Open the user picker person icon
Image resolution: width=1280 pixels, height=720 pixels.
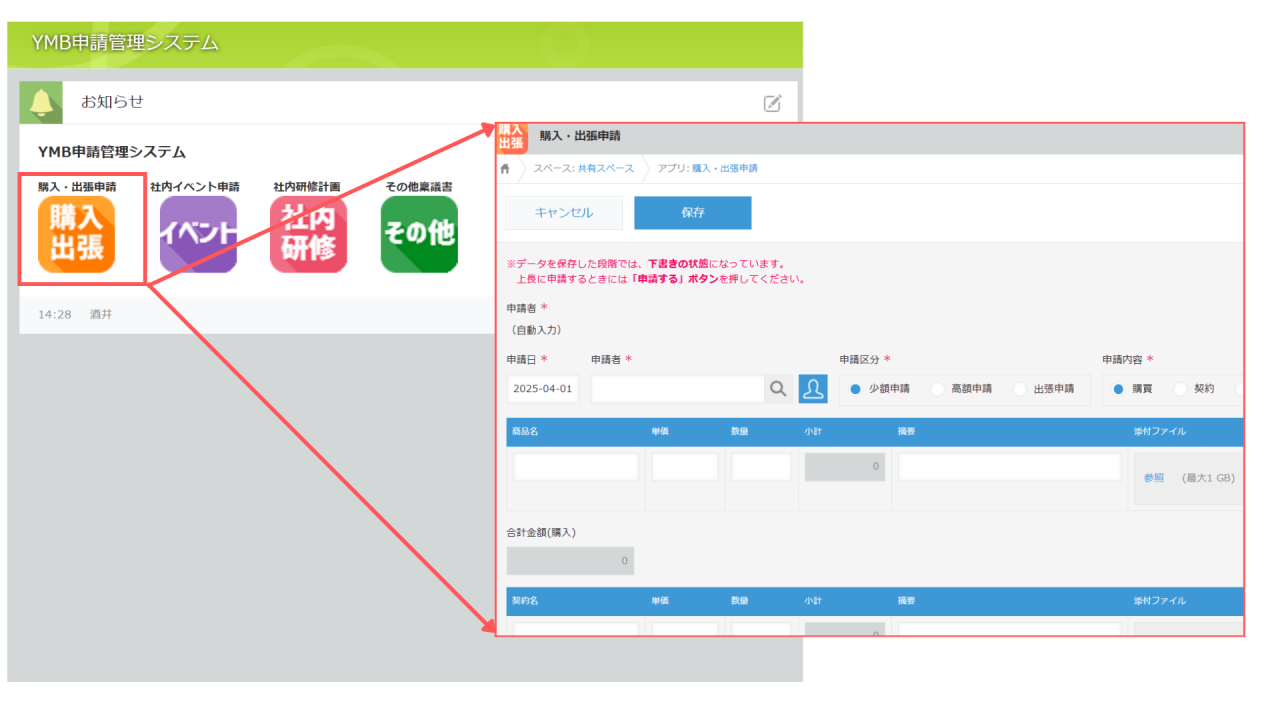pyautogui.click(x=812, y=388)
